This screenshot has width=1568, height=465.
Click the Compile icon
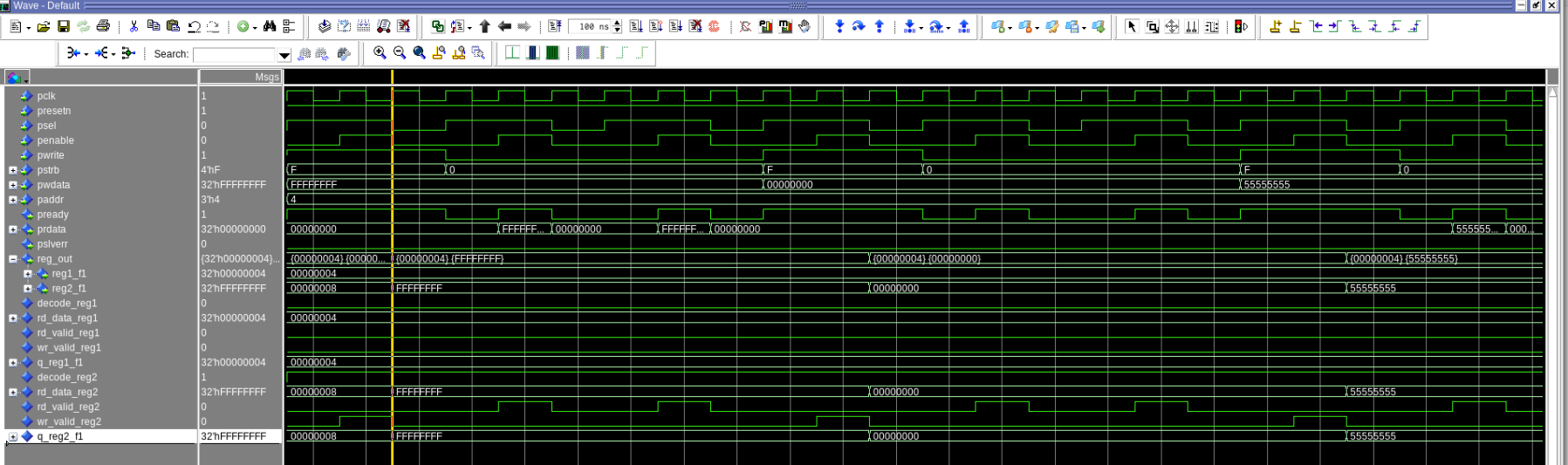pos(325,27)
